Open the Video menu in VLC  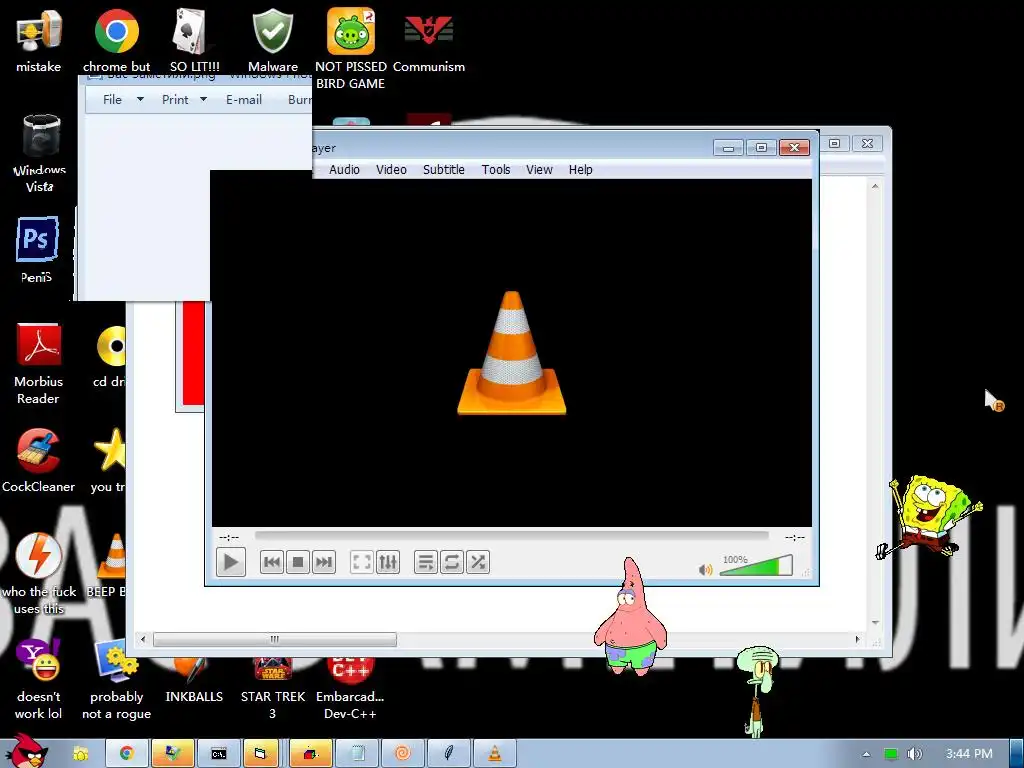[x=391, y=170]
